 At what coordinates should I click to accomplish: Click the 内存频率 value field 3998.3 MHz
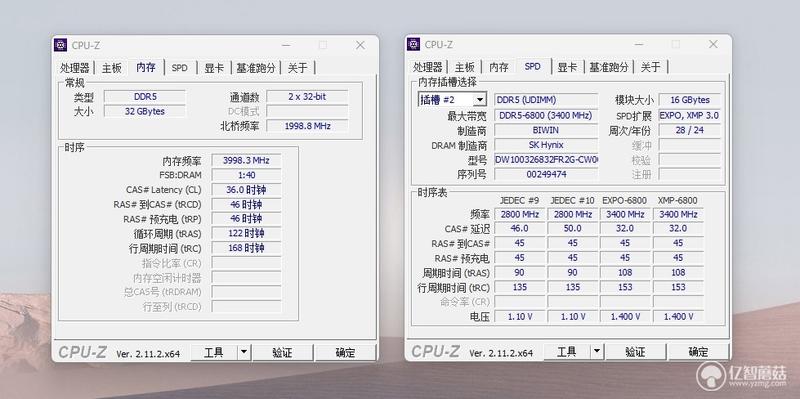pyautogui.click(x=246, y=160)
